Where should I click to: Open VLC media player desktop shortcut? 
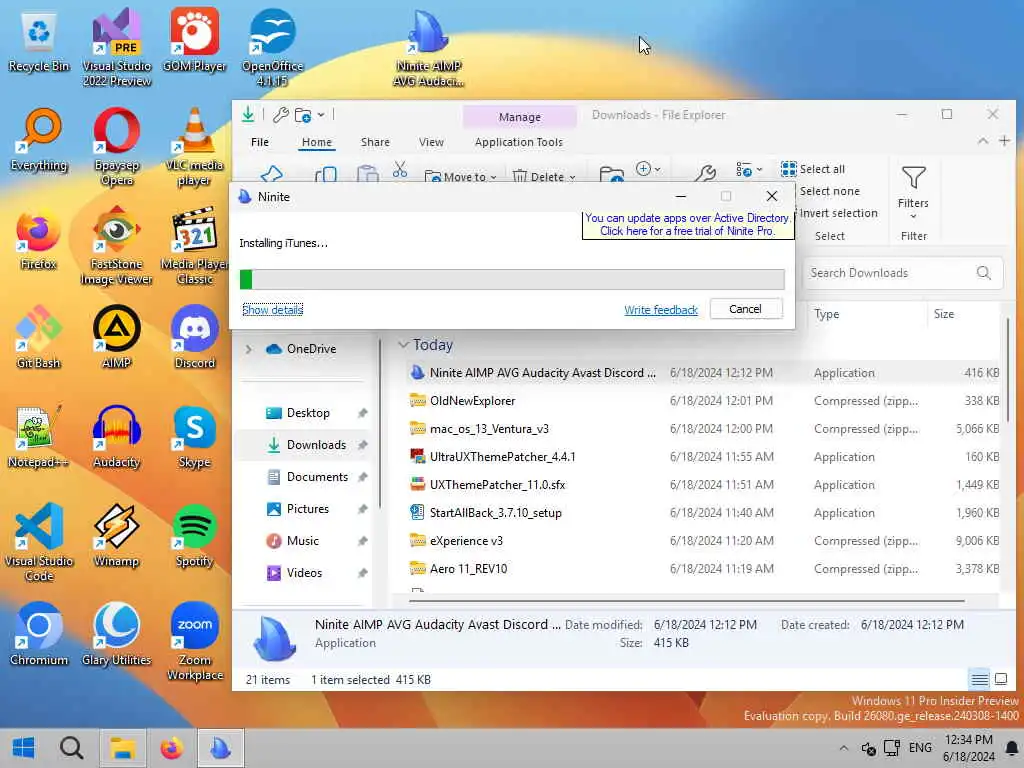coord(194,148)
